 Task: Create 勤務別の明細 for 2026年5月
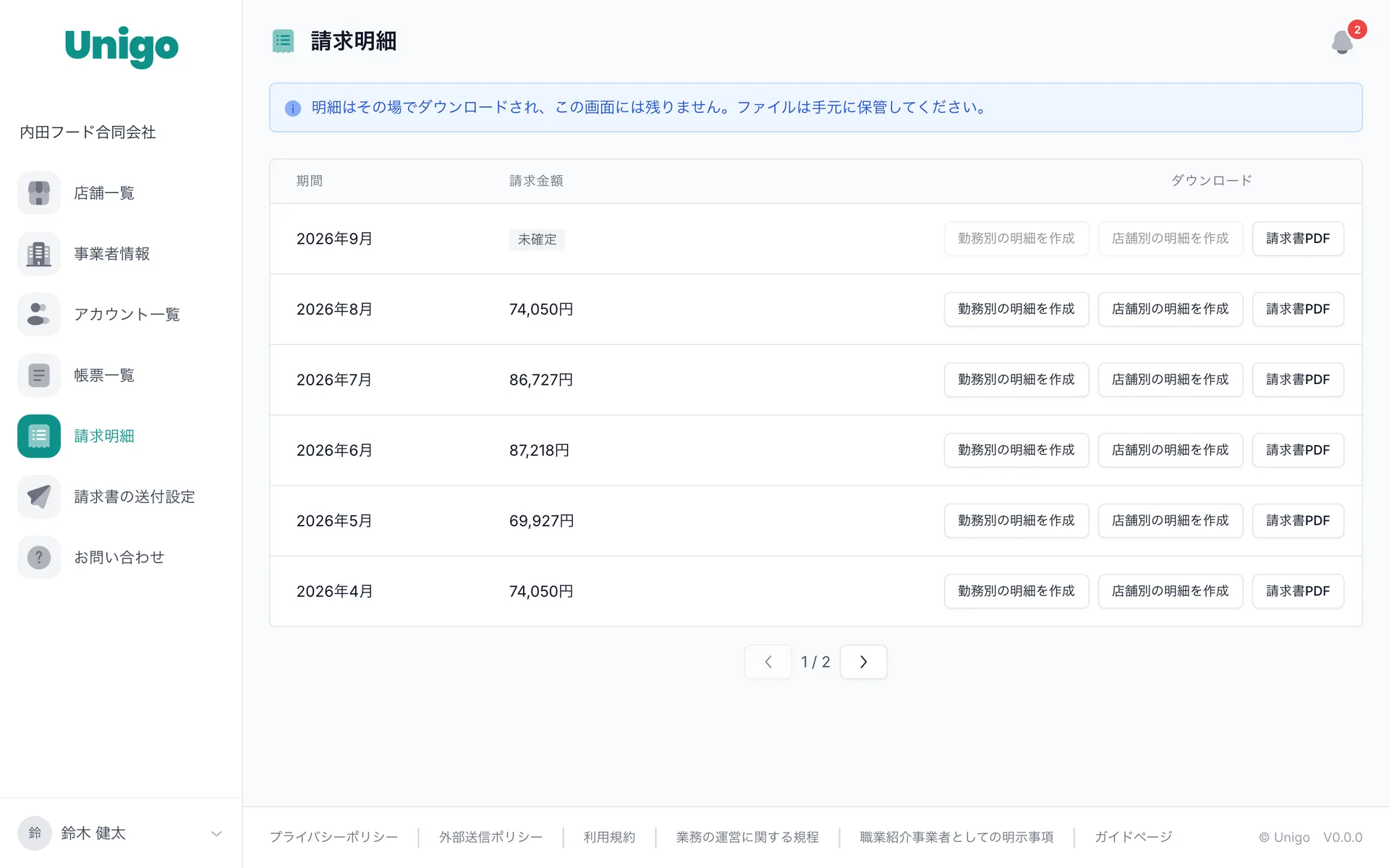[1016, 521]
